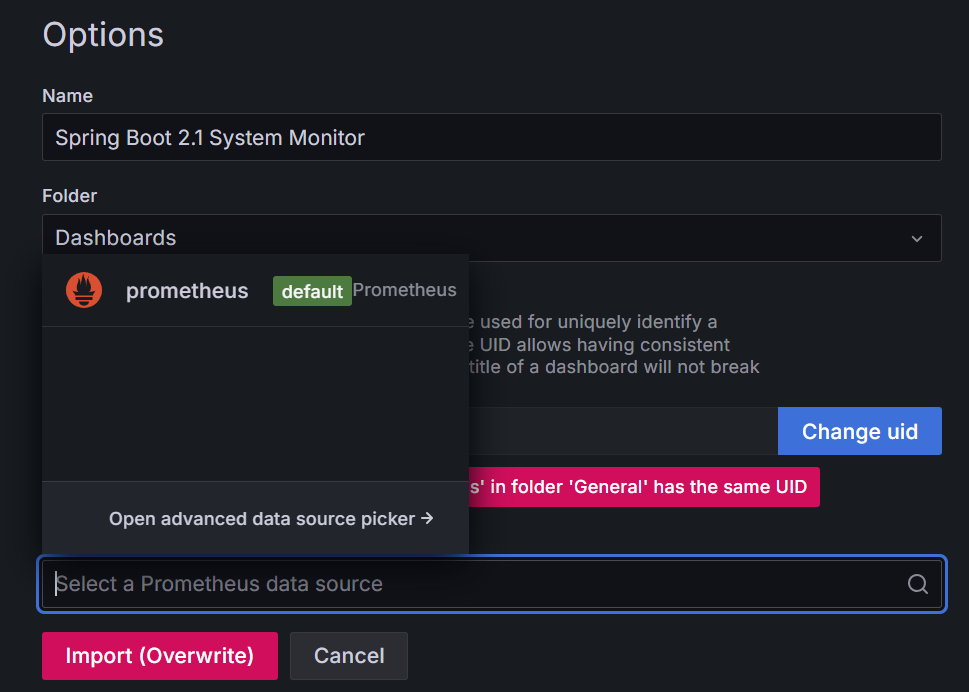The height and width of the screenshot is (692, 969).
Task: Click the Prometheus flame logo icon
Action: [x=84, y=290]
